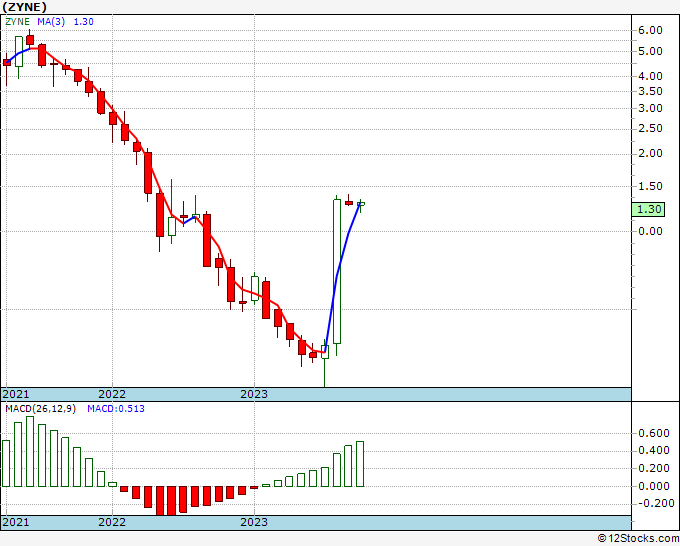Click the -0.200 MACD axis label
This screenshot has height=546, width=680.
click(x=654, y=503)
